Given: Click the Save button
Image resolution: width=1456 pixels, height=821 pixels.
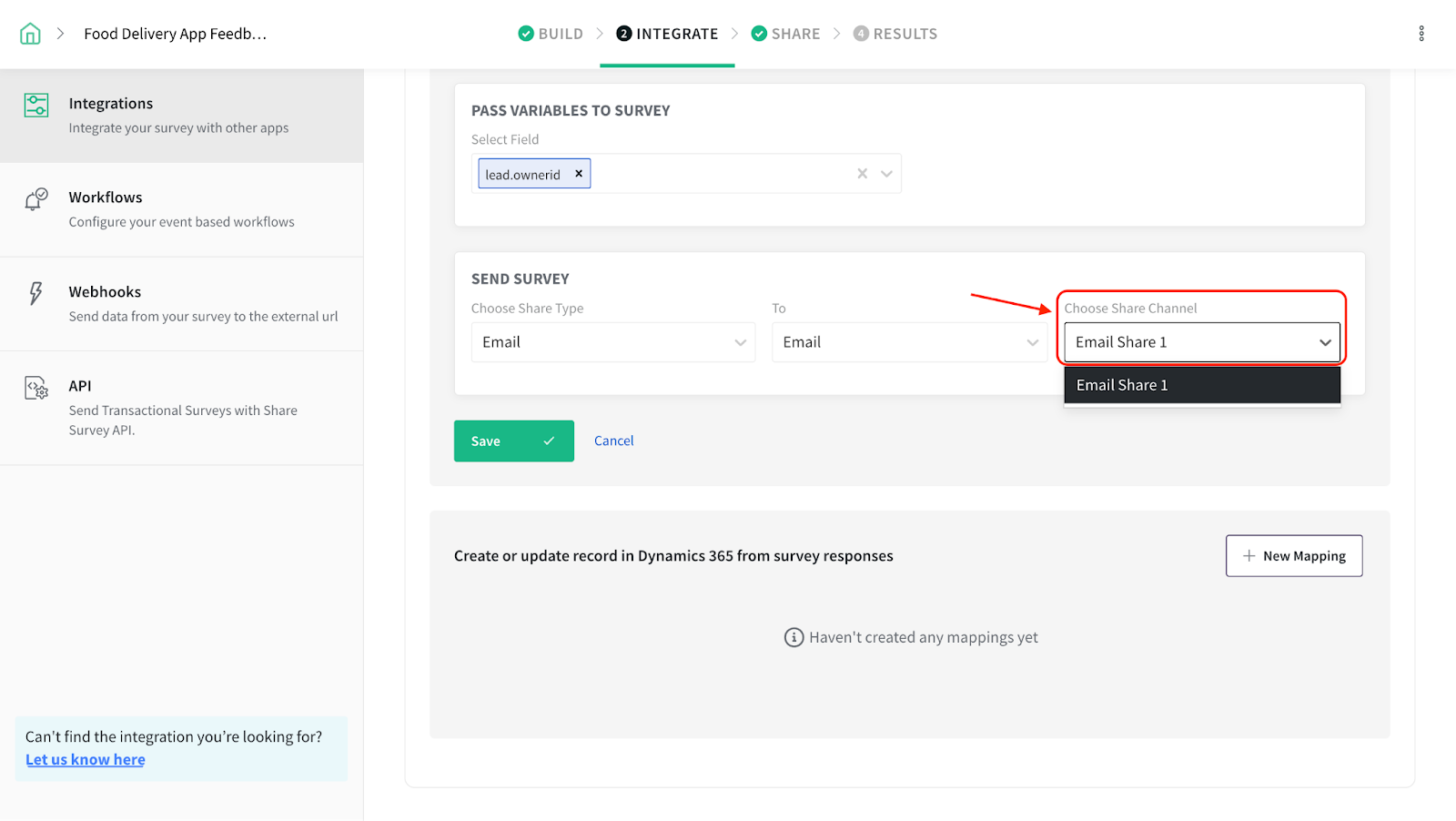Looking at the screenshot, I should point(514,441).
